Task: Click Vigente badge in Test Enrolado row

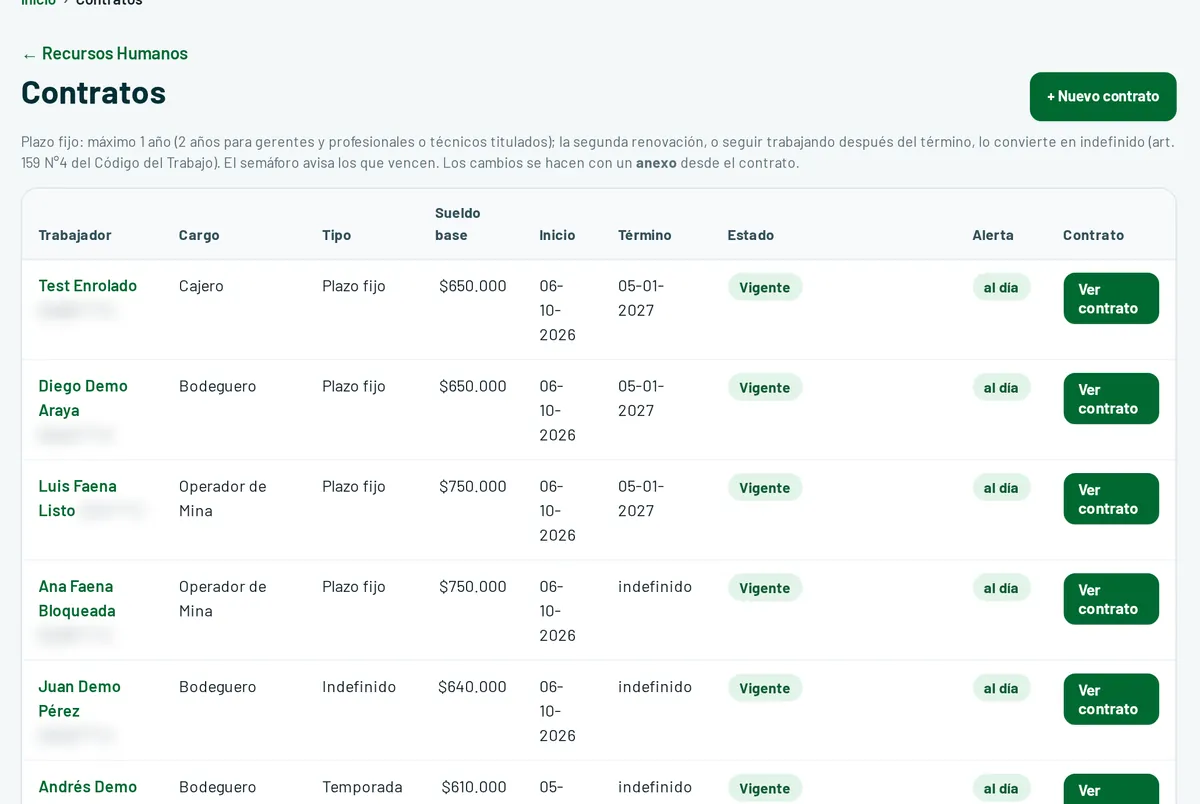Action: (x=765, y=287)
